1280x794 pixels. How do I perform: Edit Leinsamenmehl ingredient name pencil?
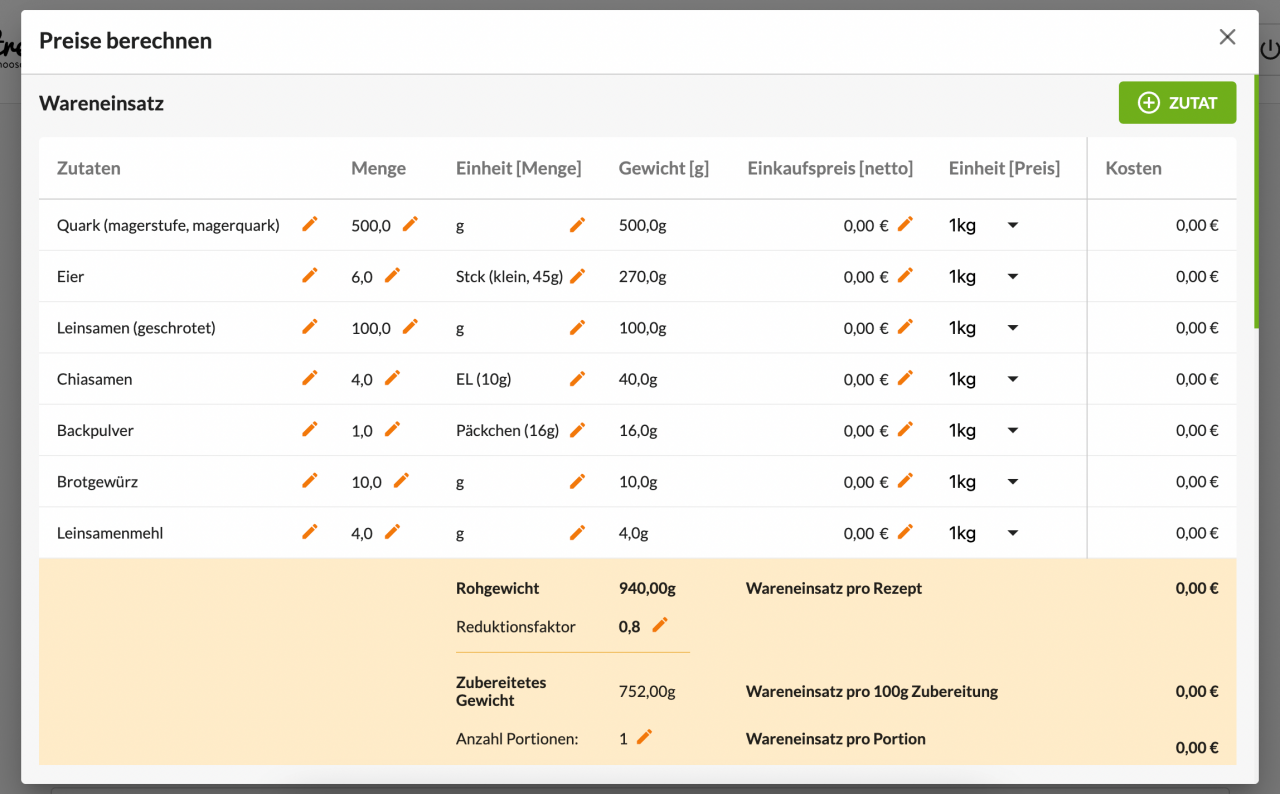pyautogui.click(x=310, y=532)
